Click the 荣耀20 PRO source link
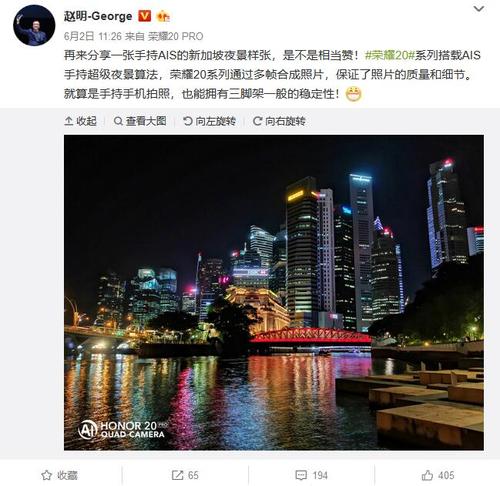This screenshot has height=486, width=500. 175,36
